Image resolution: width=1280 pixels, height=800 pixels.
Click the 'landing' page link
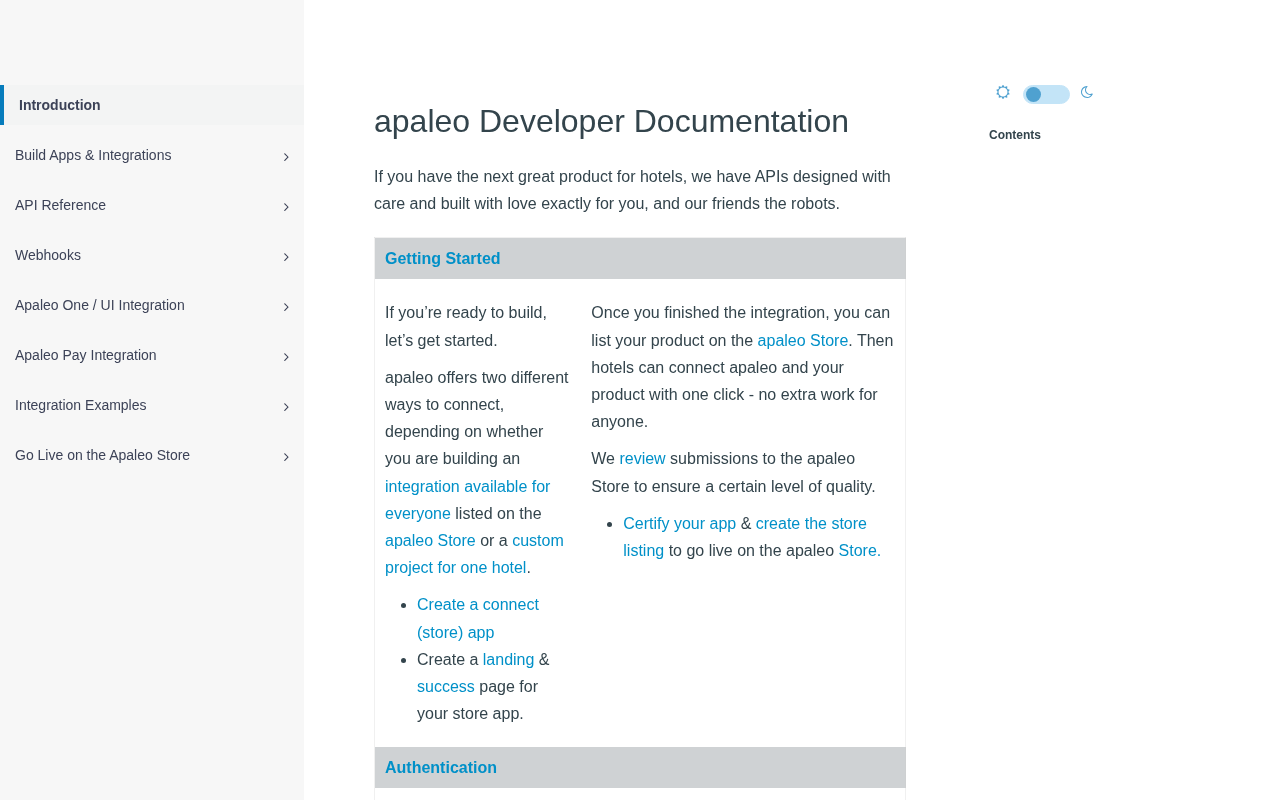pos(508,659)
